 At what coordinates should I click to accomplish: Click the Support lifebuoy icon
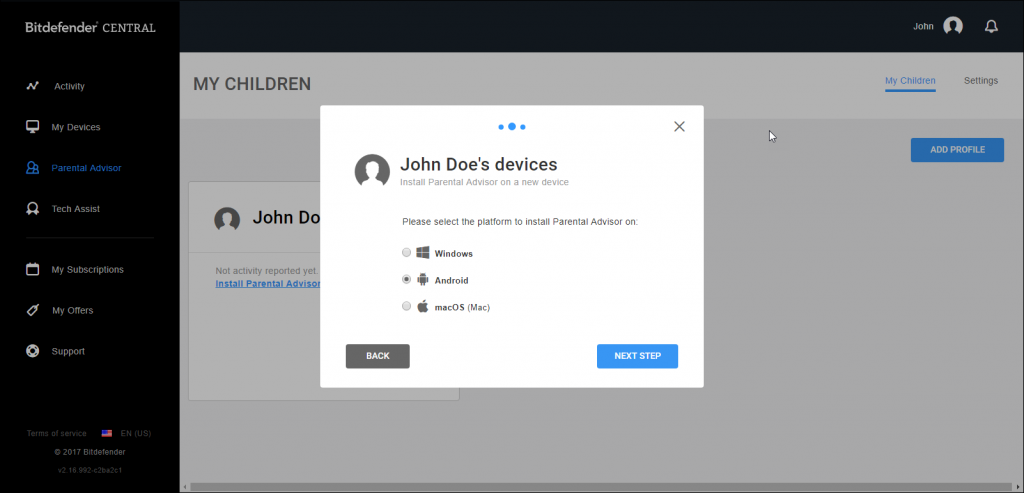(x=33, y=351)
